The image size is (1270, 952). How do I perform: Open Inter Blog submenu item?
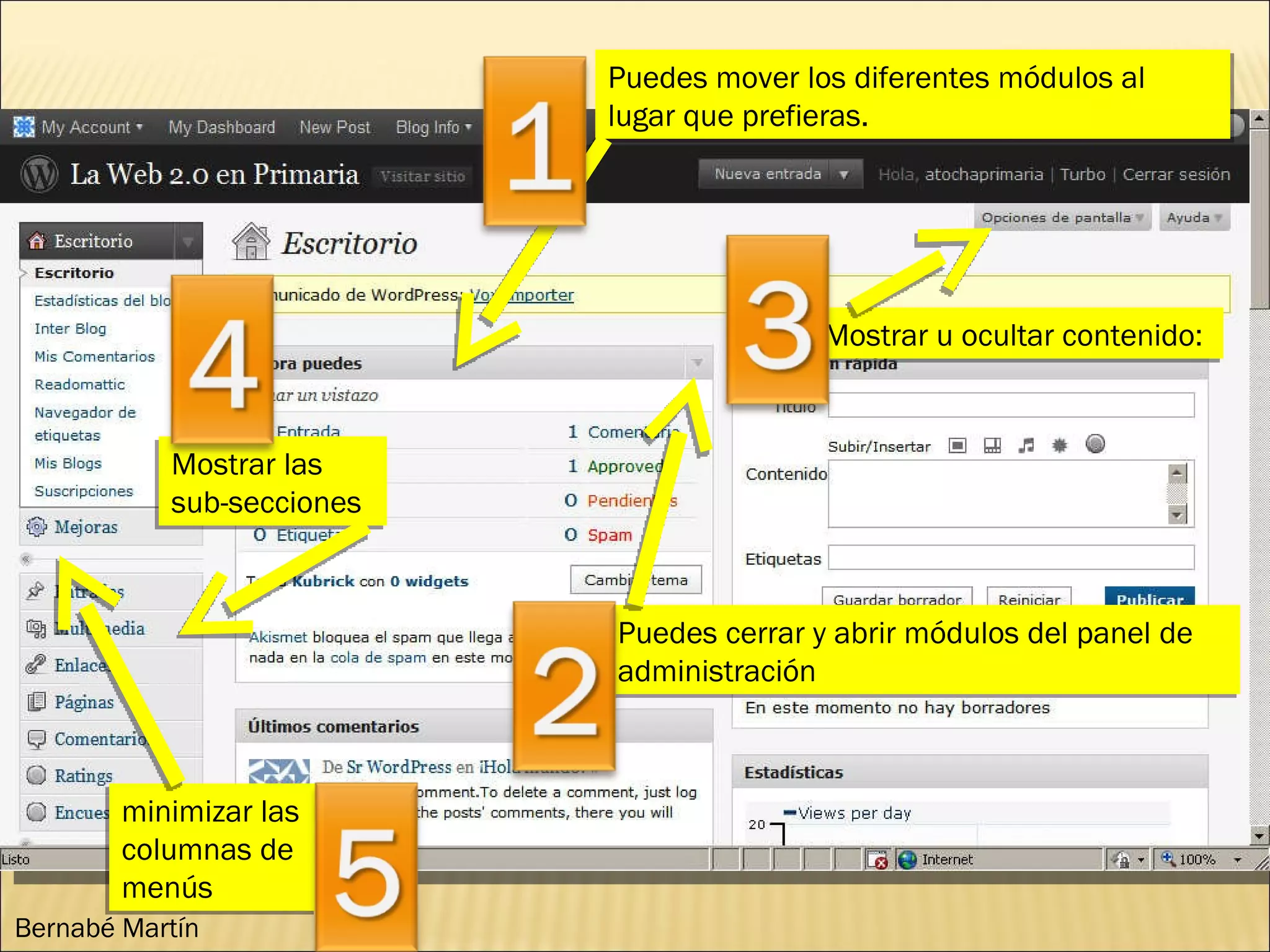(x=70, y=328)
